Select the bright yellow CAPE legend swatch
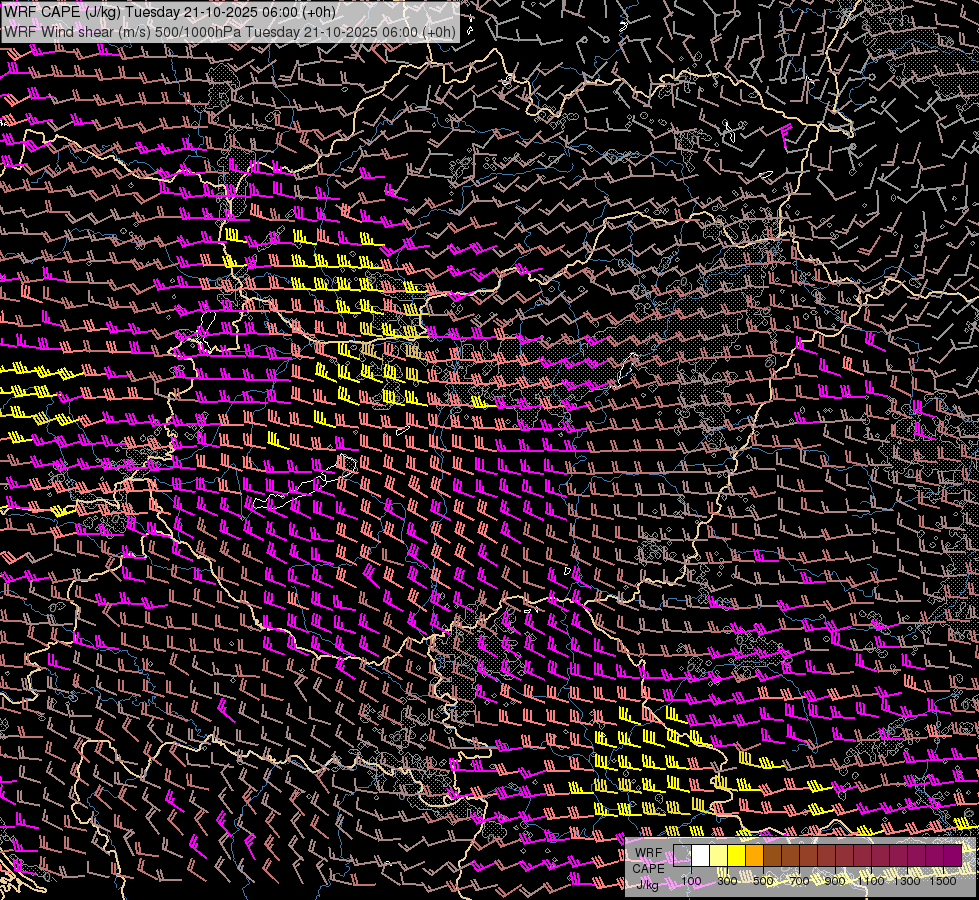The width and height of the screenshot is (979, 900). coord(737,855)
